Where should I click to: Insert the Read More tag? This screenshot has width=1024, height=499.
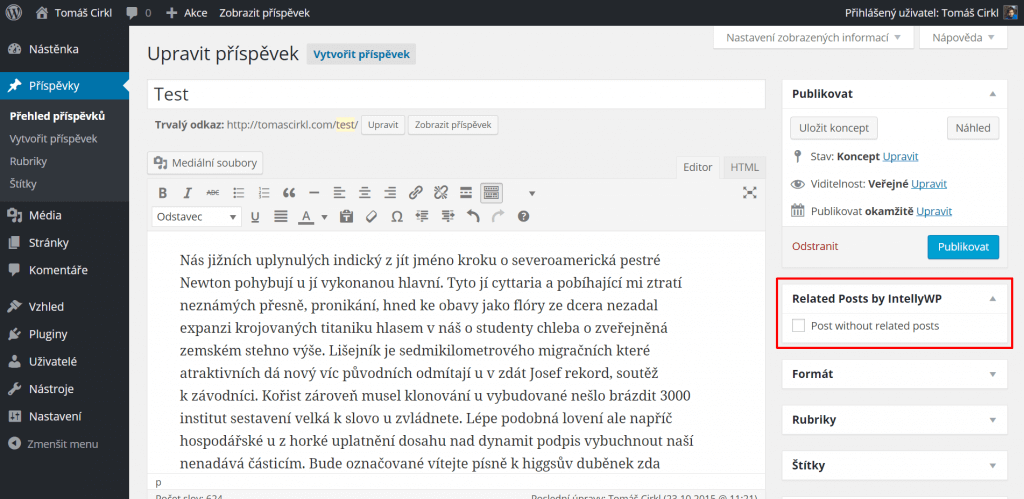[x=466, y=193]
